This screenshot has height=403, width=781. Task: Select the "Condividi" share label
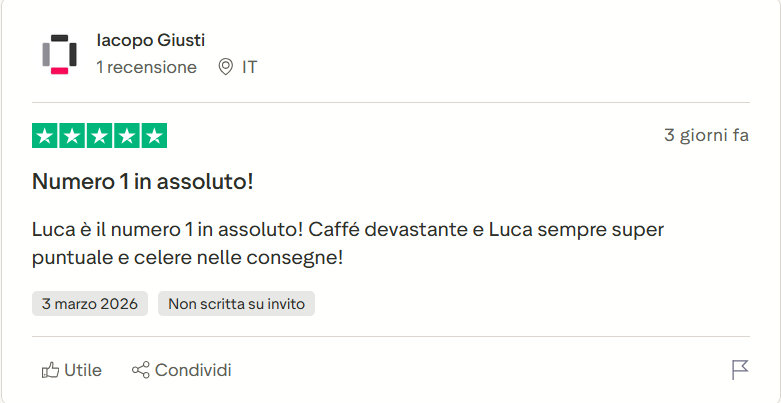pyautogui.click(x=193, y=370)
